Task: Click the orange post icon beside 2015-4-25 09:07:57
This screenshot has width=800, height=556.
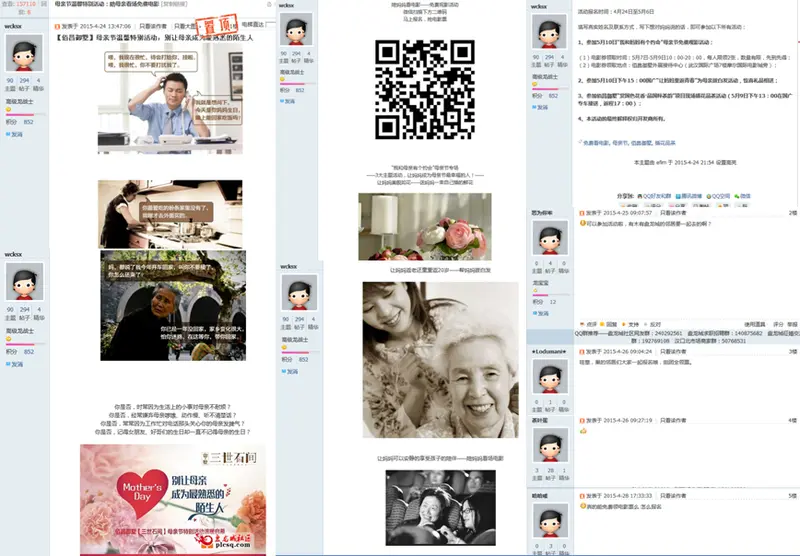Action: pos(582,213)
